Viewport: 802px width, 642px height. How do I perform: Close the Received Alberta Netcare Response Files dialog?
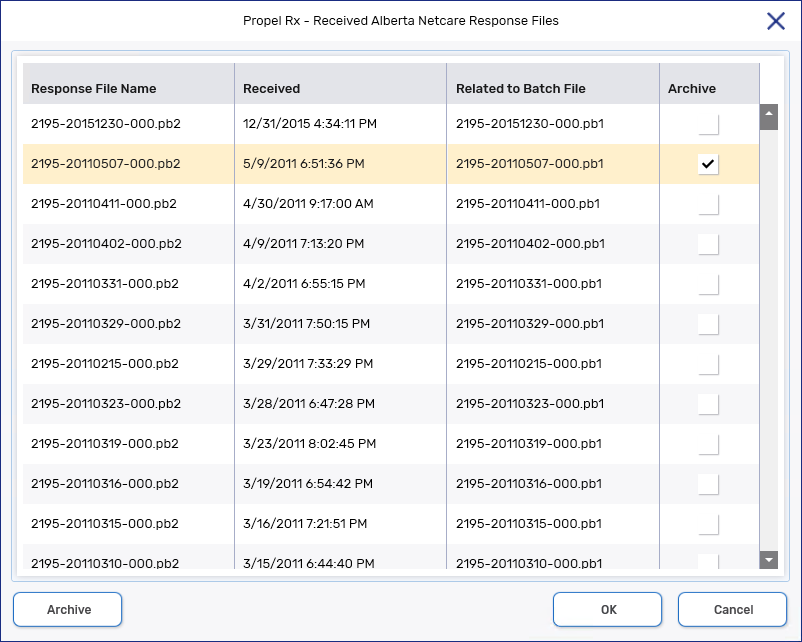(775, 21)
